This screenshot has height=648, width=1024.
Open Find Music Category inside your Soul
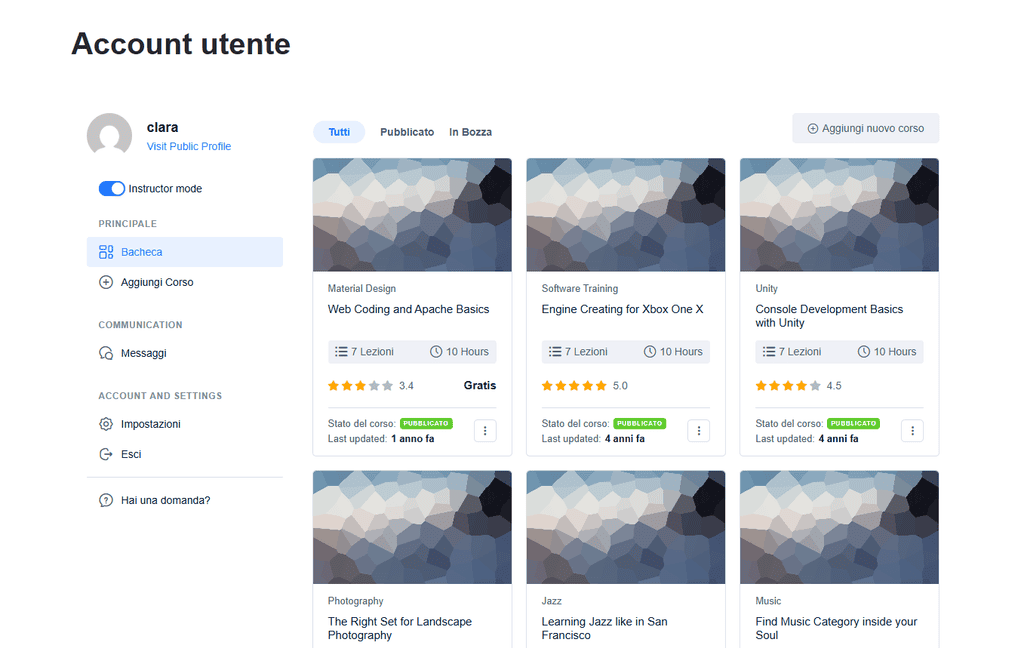(x=837, y=628)
